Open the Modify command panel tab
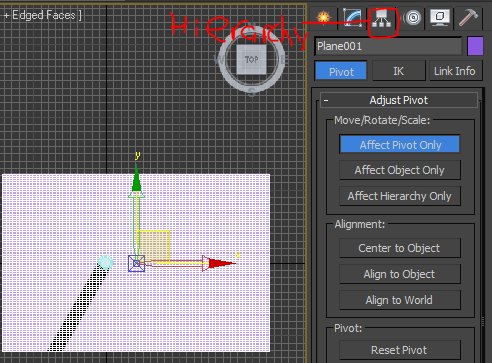The width and height of the screenshot is (492, 363). tap(352, 17)
